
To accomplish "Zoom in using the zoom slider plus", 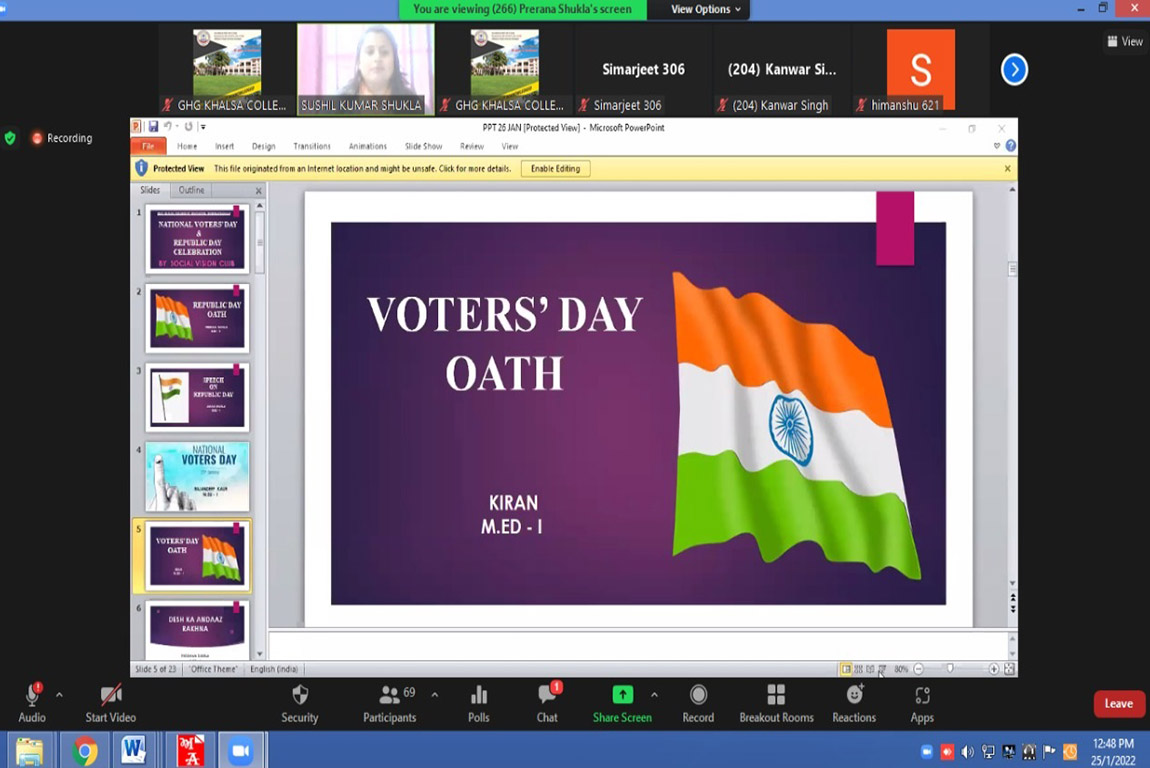I will [994, 669].
